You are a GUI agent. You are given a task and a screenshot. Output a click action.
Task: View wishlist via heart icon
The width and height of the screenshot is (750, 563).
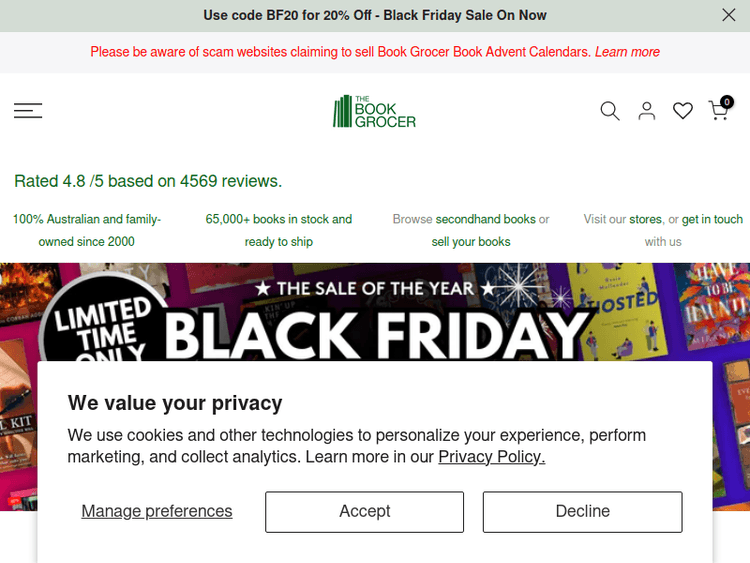pyautogui.click(x=683, y=111)
